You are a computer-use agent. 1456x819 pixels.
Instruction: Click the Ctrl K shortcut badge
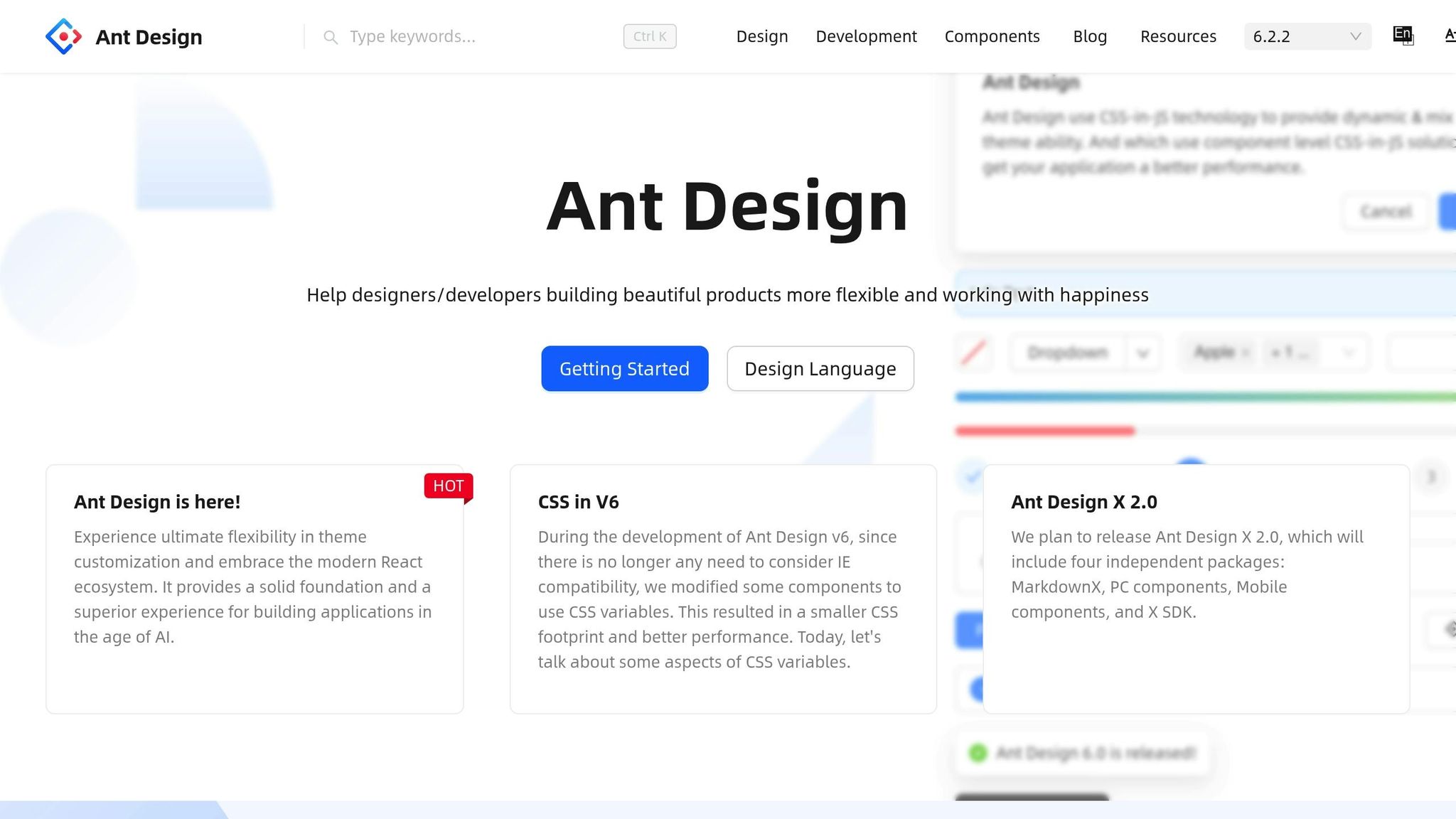click(x=649, y=36)
